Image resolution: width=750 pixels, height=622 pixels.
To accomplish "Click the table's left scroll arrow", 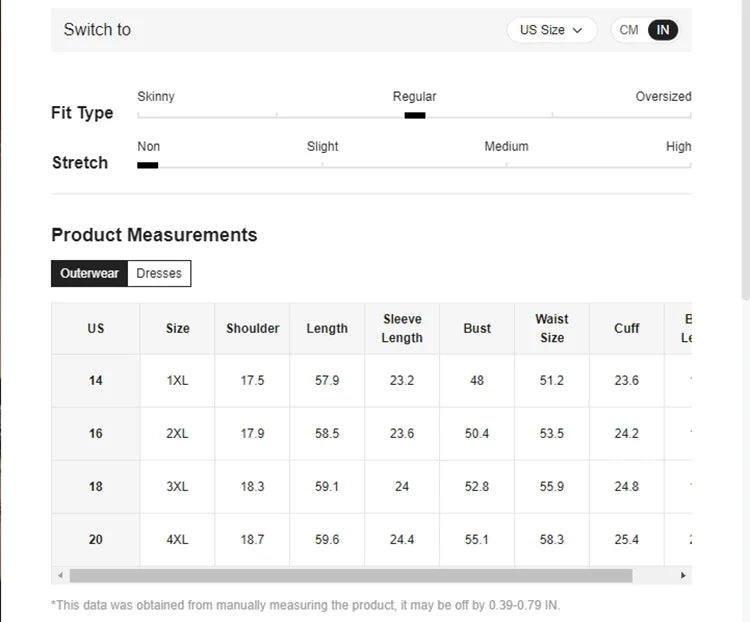I will 60,576.
